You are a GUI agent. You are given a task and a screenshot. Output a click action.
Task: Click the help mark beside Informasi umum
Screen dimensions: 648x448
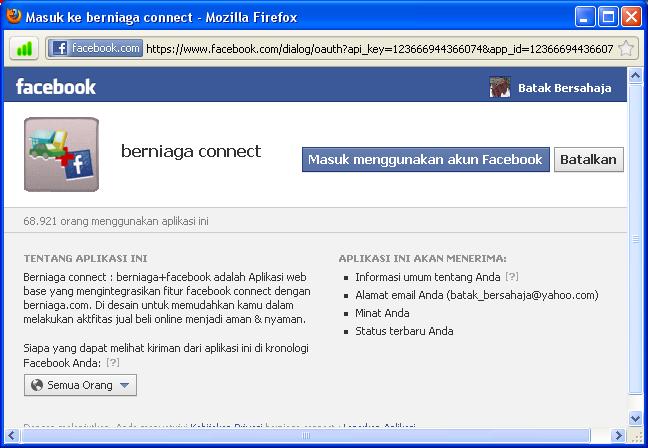[x=512, y=276]
